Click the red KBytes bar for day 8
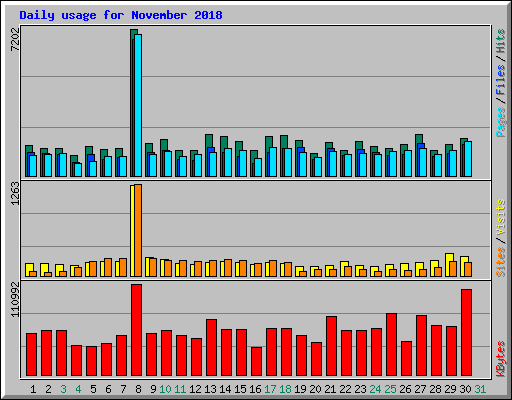The image size is (512, 400). pos(136,330)
